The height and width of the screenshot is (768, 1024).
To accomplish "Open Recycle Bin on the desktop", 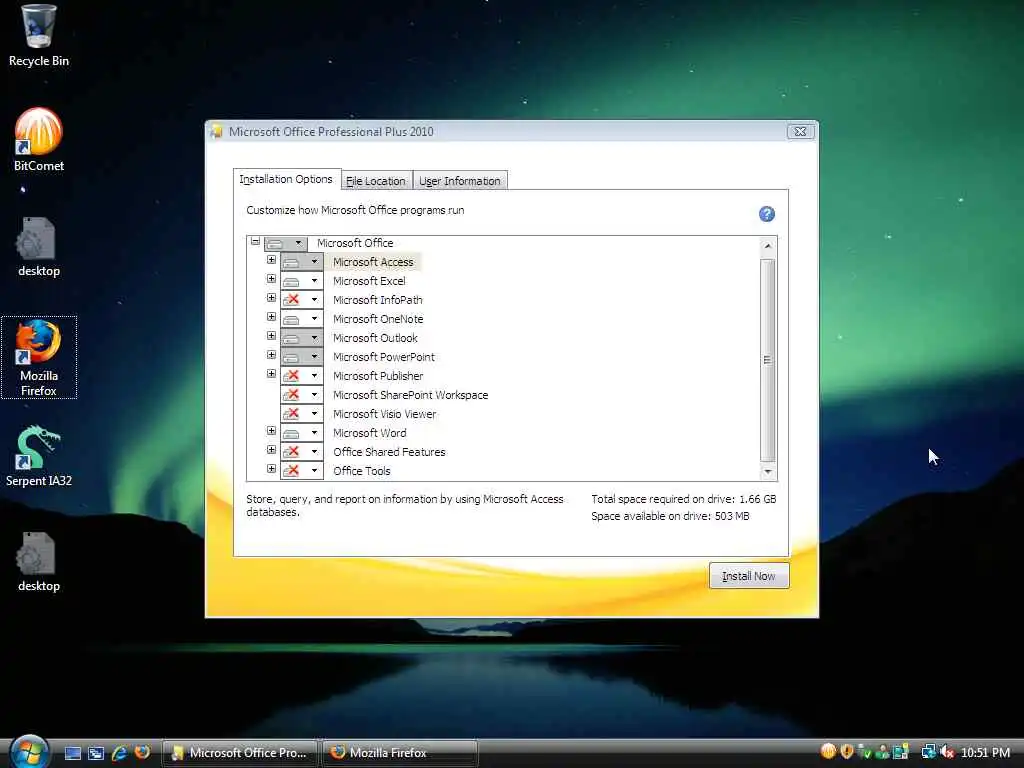I will (x=39, y=35).
